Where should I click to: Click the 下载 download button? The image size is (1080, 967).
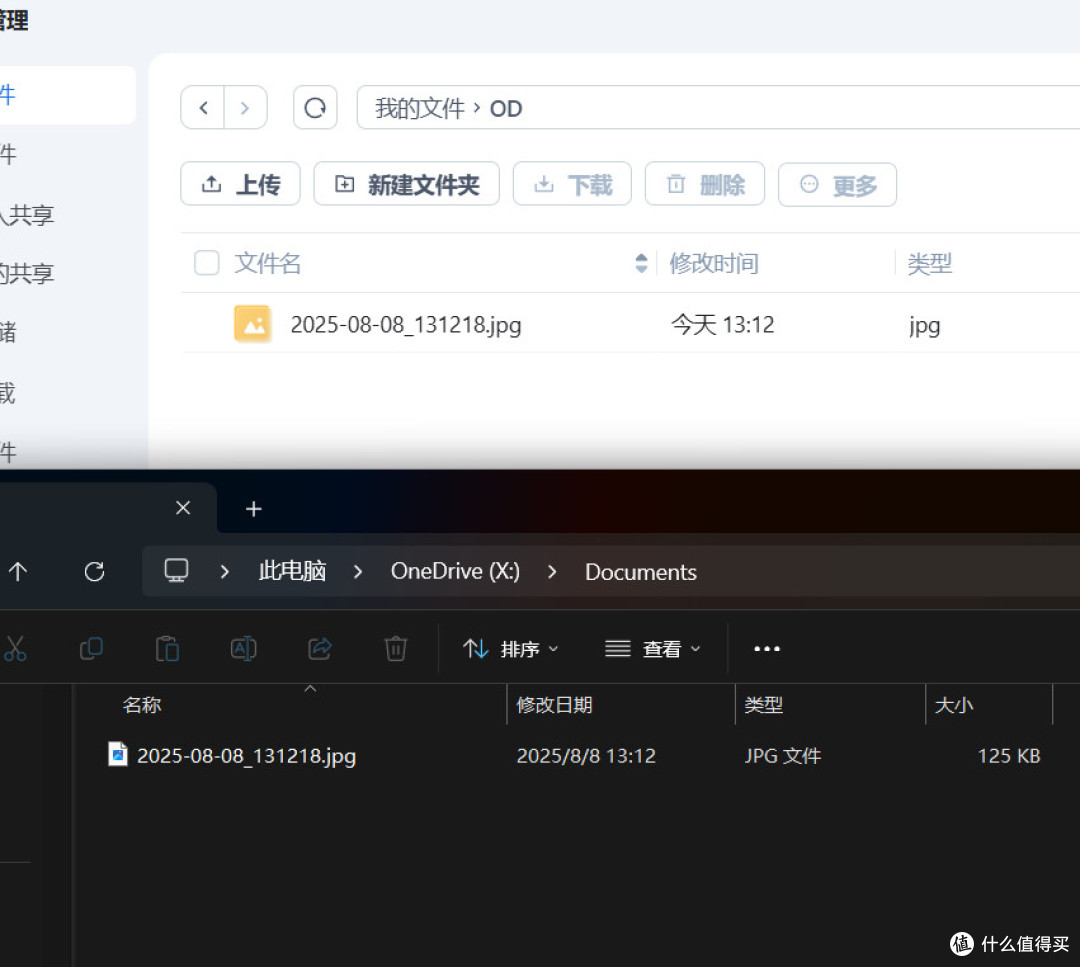tap(572, 184)
